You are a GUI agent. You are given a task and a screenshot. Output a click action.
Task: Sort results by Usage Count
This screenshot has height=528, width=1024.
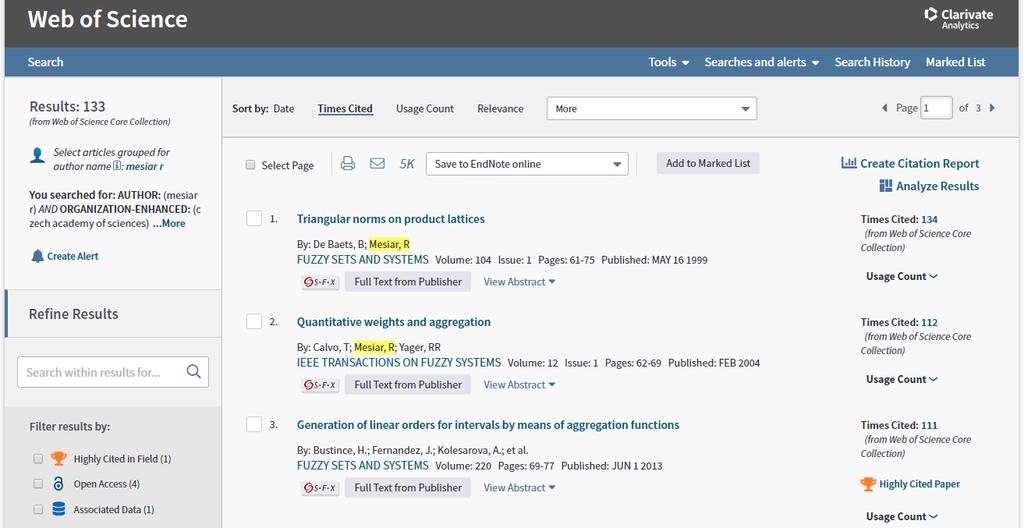pyautogui.click(x=424, y=108)
